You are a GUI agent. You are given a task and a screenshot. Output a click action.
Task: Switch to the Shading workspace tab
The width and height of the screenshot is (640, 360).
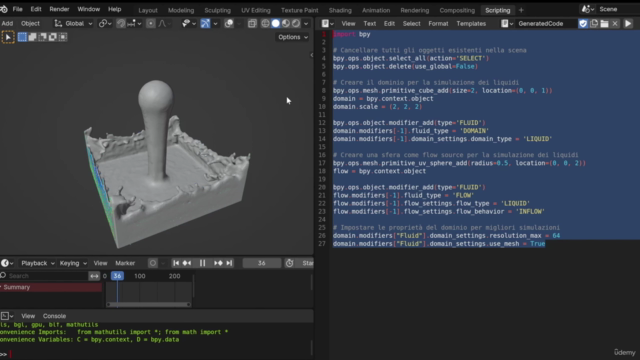[x=340, y=10]
